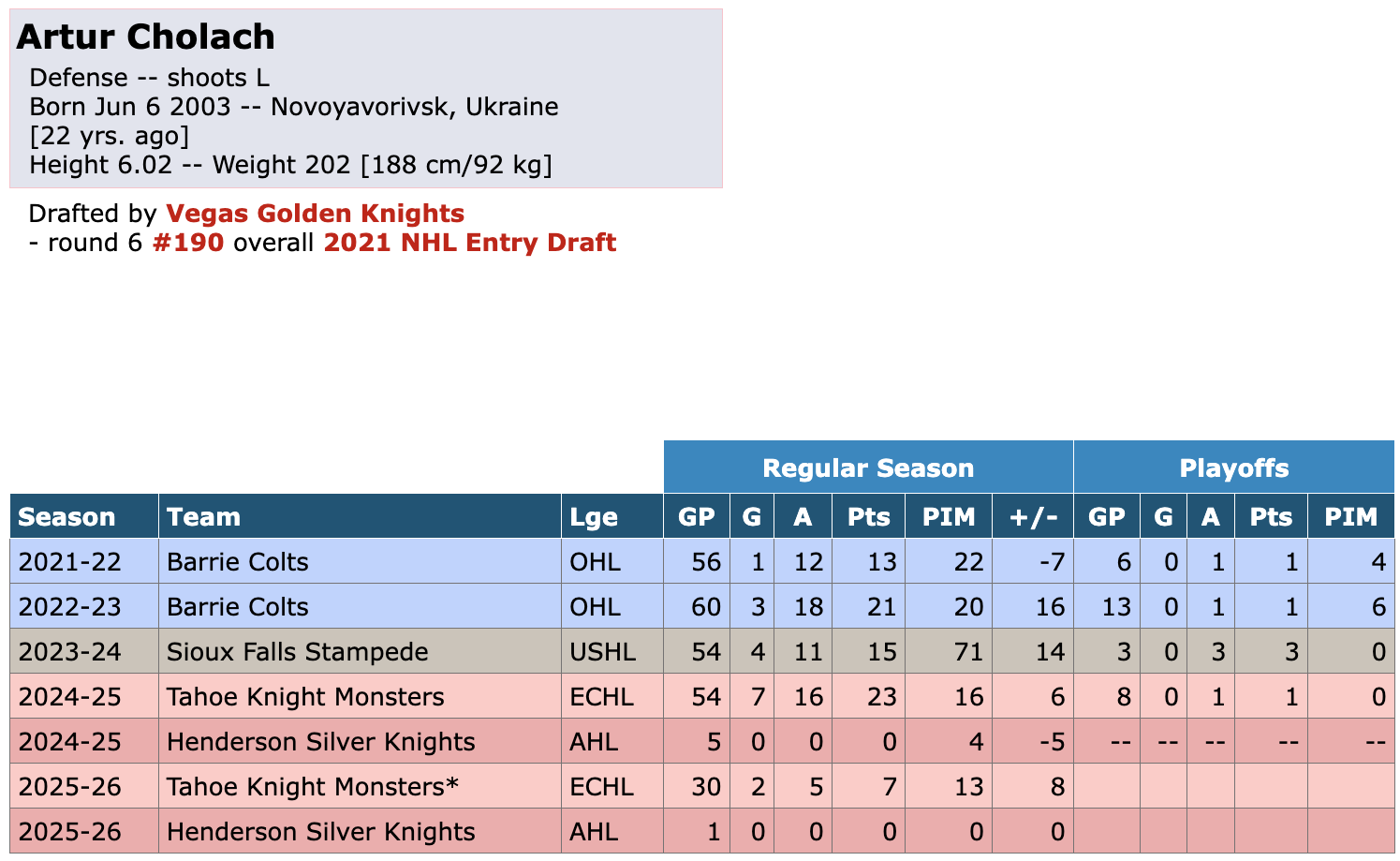
Task: Click the Playoffs header tab
Action: click(x=1233, y=468)
